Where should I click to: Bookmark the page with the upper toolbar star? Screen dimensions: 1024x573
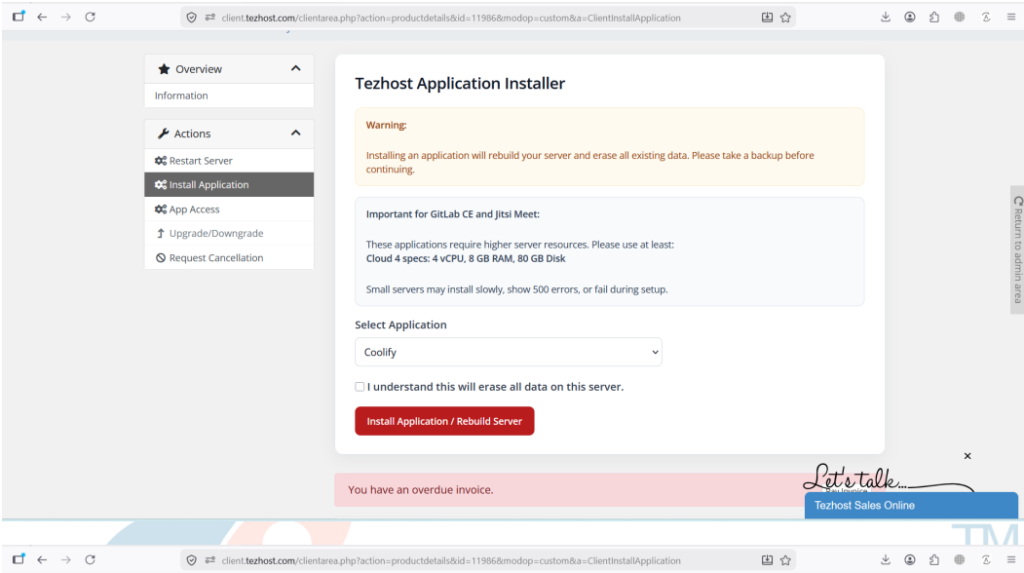point(786,18)
